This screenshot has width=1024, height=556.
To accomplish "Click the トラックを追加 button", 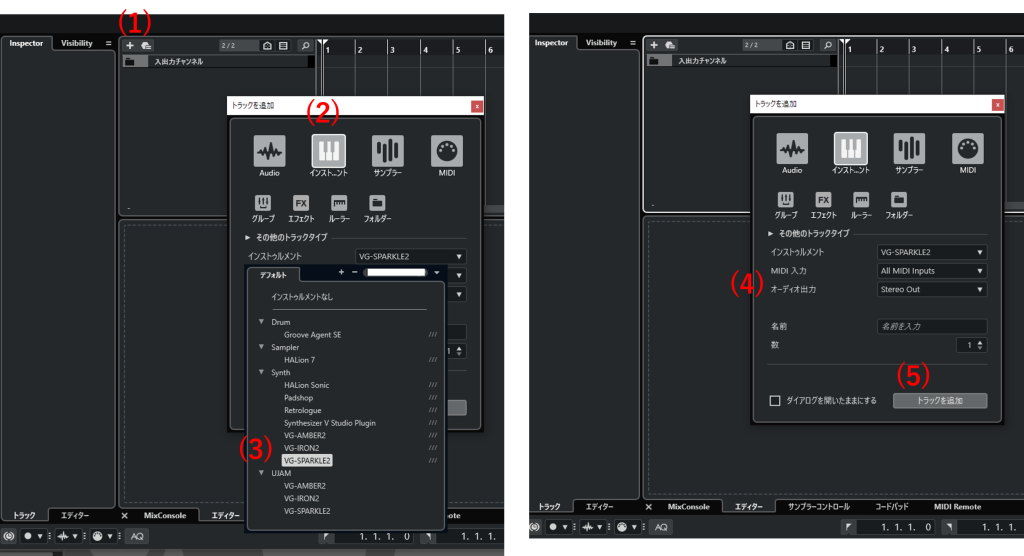I will pos(938,401).
